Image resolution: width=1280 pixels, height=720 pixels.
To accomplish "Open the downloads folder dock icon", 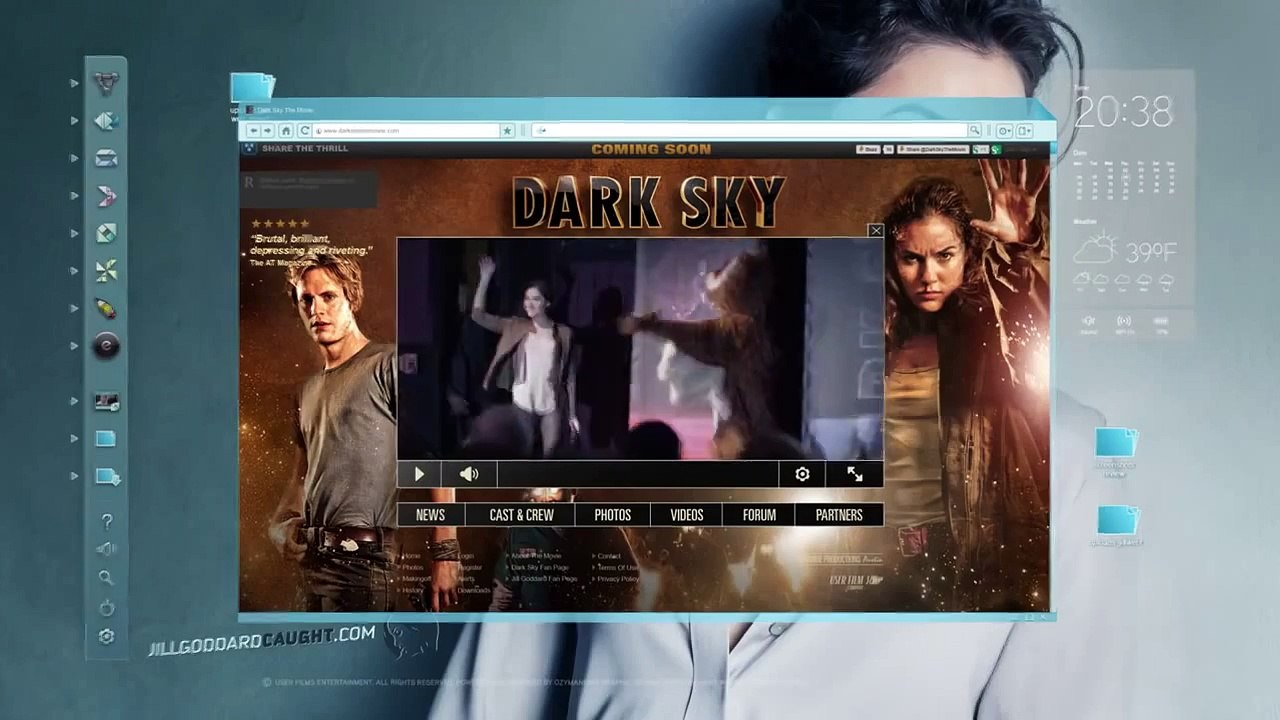I will click(x=107, y=477).
